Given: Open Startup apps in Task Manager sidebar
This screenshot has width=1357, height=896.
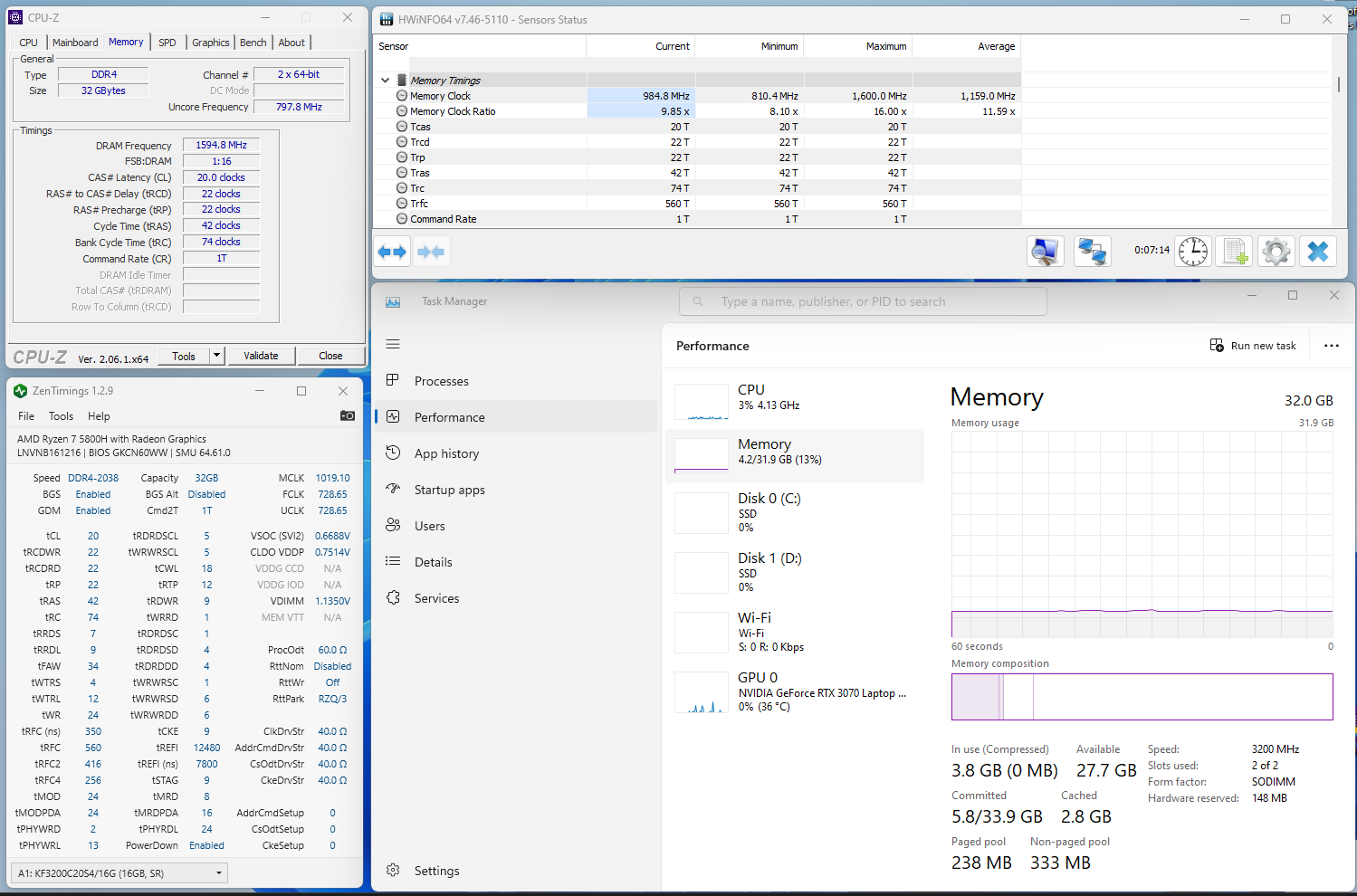Looking at the screenshot, I should 449,490.
